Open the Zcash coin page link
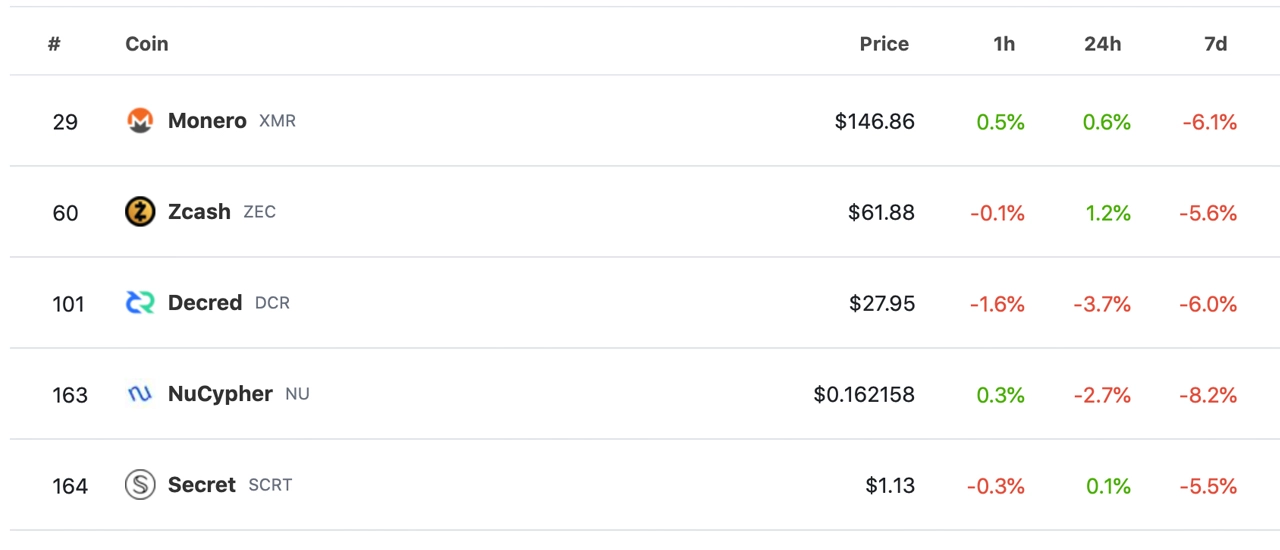Screen dimensions: 1280x550 [199, 212]
